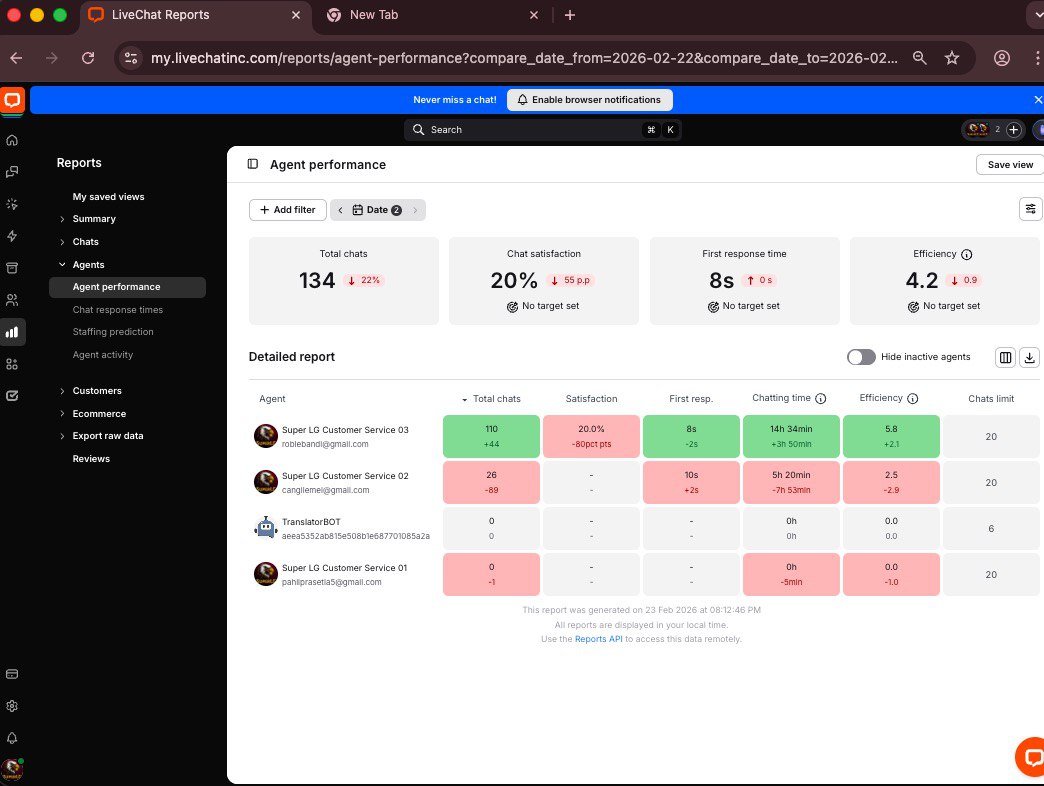The height and width of the screenshot is (786, 1044).
Task: Click the 20.0% satisfaction cell
Action: pyautogui.click(x=591, y=436)
